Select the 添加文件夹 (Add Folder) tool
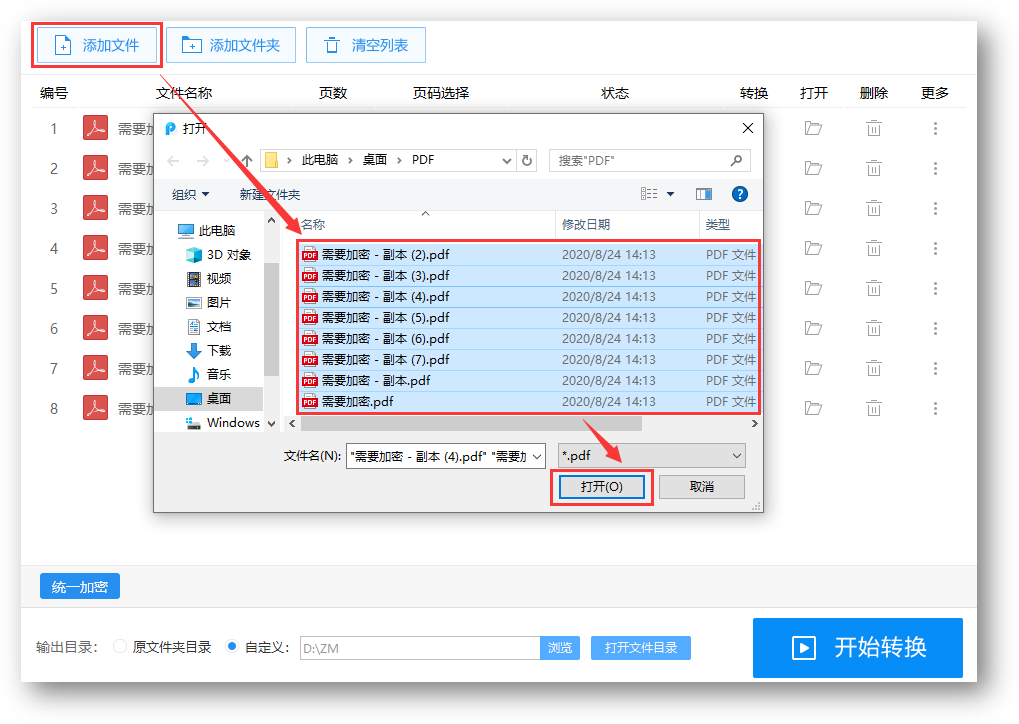 (231, 44)
